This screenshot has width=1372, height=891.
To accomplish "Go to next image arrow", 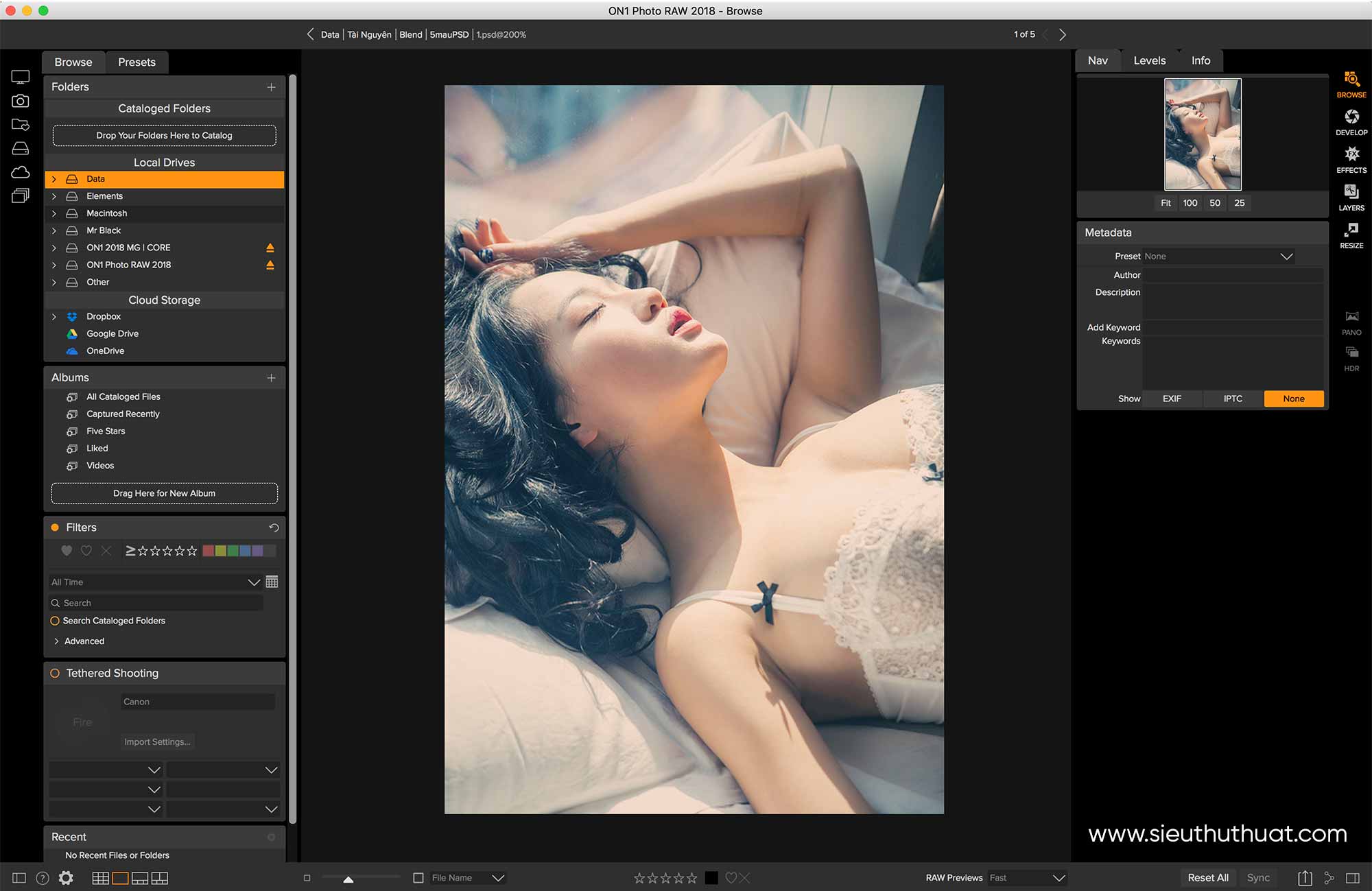I will 1062,34.
